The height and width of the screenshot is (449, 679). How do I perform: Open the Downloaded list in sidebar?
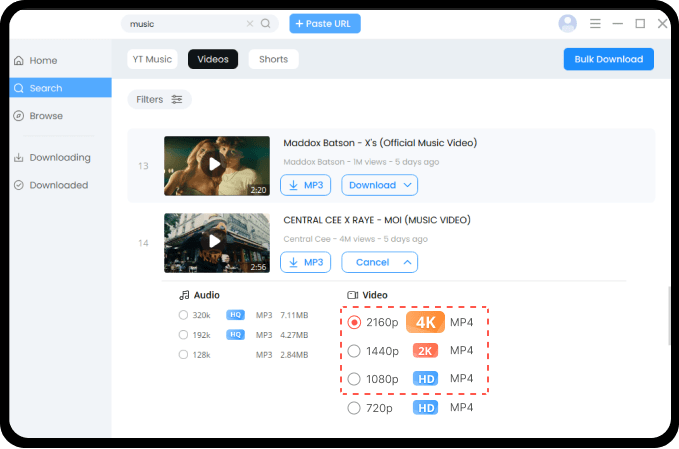tap(58, 185)
